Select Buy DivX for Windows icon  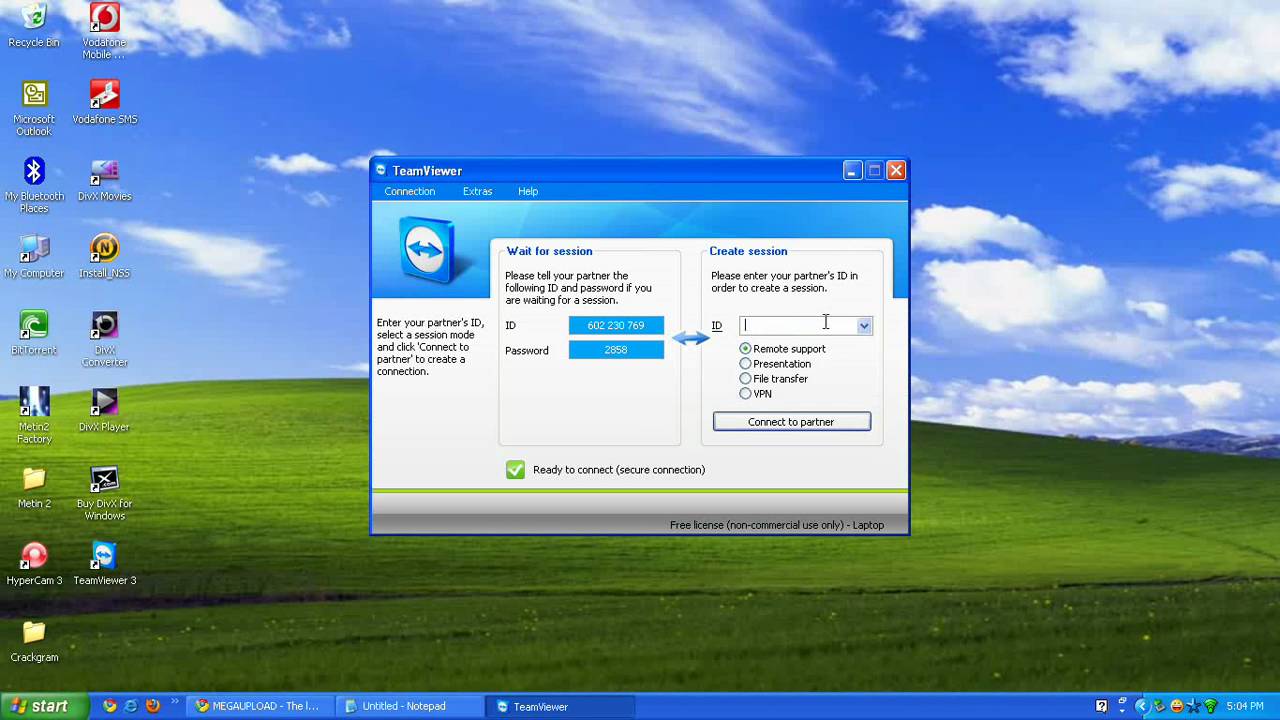pyautogui.click(x=104, y=494)
